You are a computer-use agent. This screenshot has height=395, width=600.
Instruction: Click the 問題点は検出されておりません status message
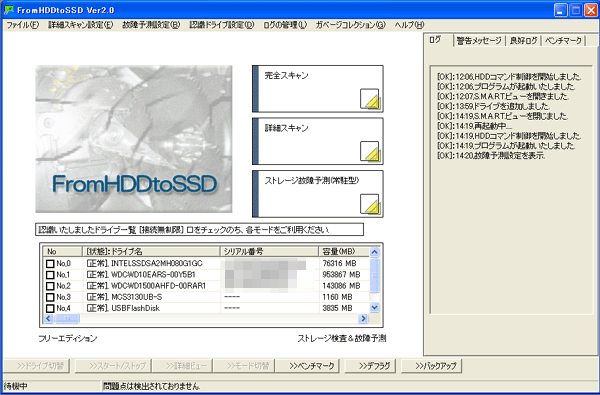click(x=152, y=386)
